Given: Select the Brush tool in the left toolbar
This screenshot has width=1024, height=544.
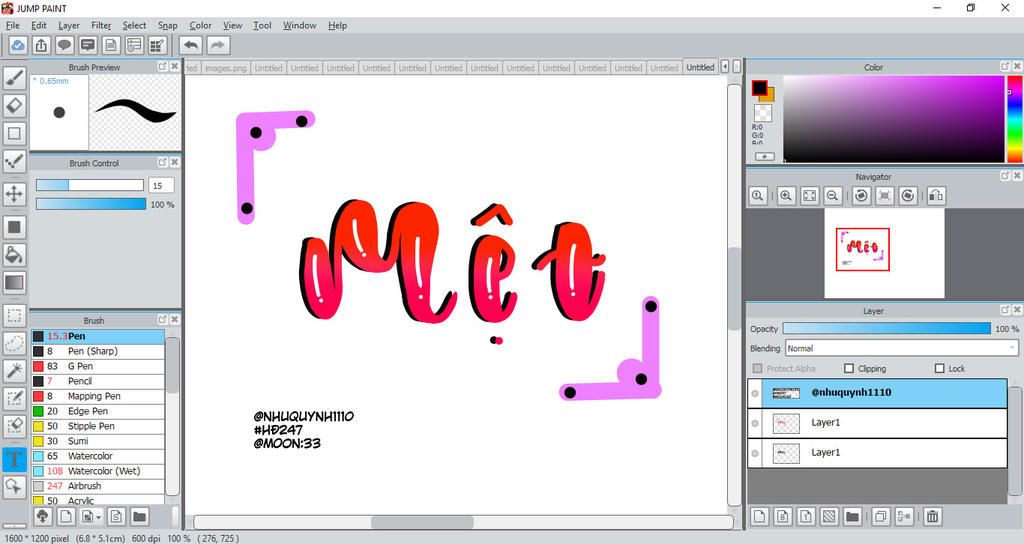Looking at the screenshot, I should pyautogui.click(x=14, y=78).
